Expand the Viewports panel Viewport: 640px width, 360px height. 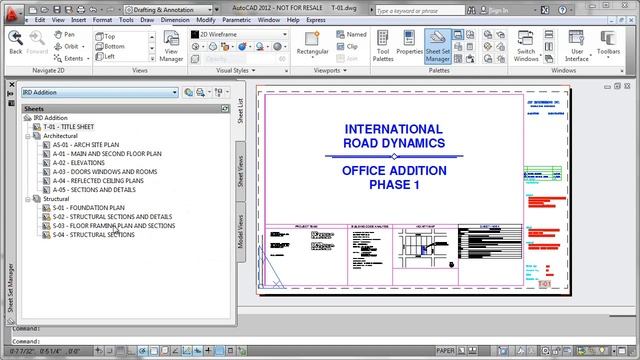point(330,71)
